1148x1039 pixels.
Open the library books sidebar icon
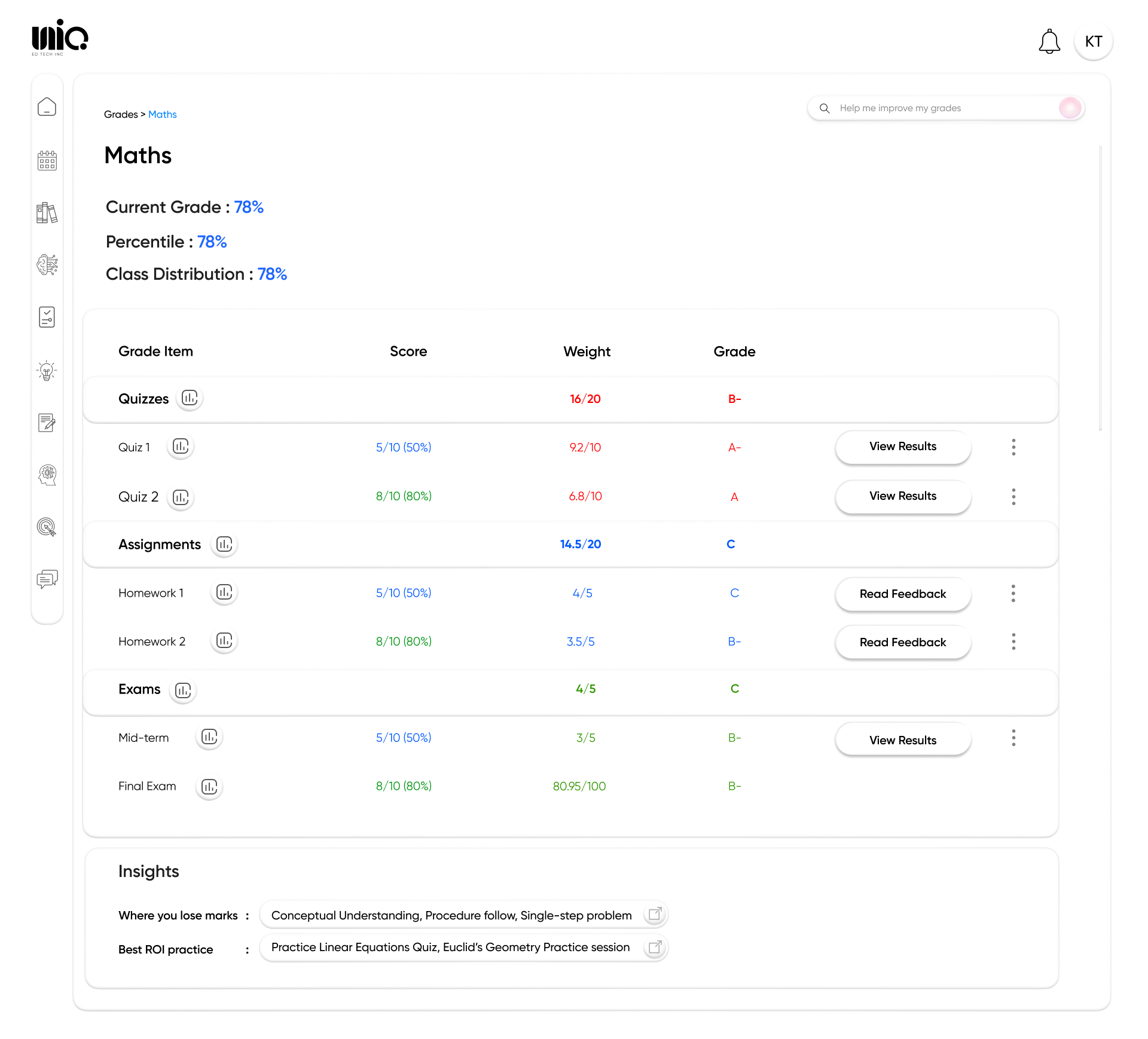tap(47, 213)
